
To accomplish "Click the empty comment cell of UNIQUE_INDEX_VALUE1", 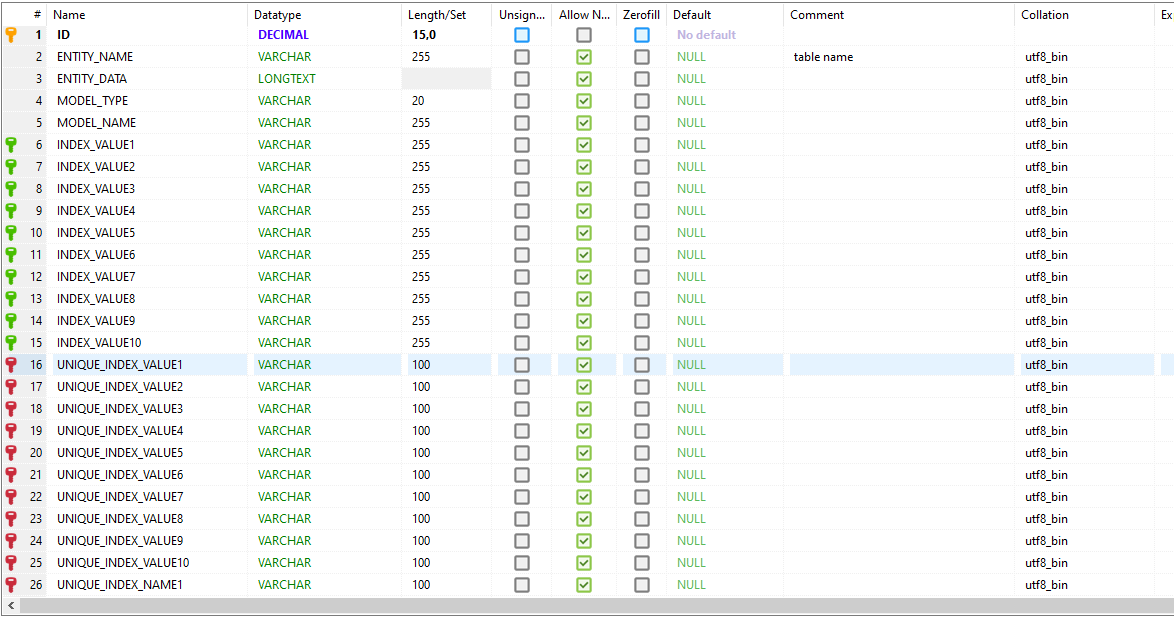I will [901, 365].
